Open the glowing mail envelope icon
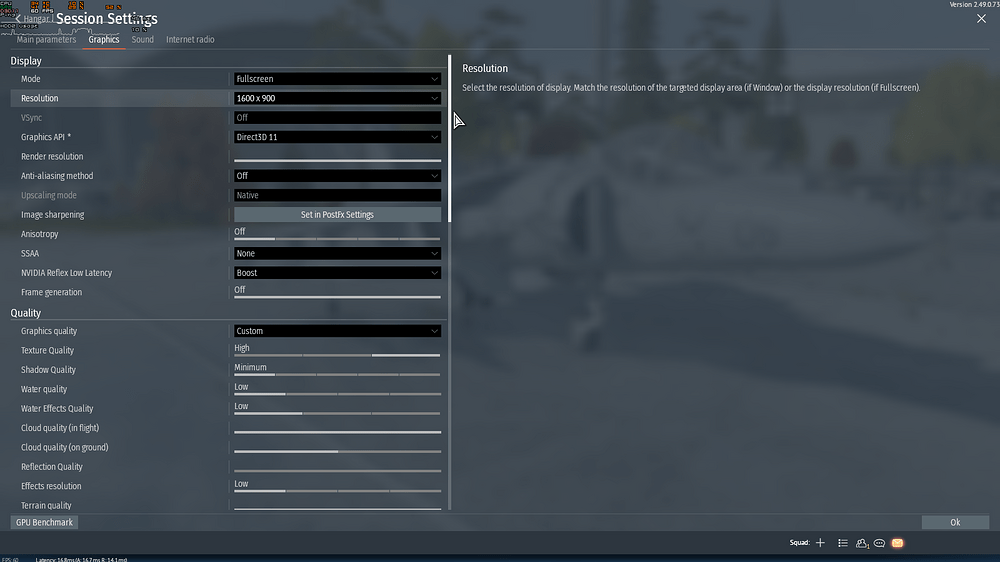This screenshot has width=1000, height=562. (897, 543)
